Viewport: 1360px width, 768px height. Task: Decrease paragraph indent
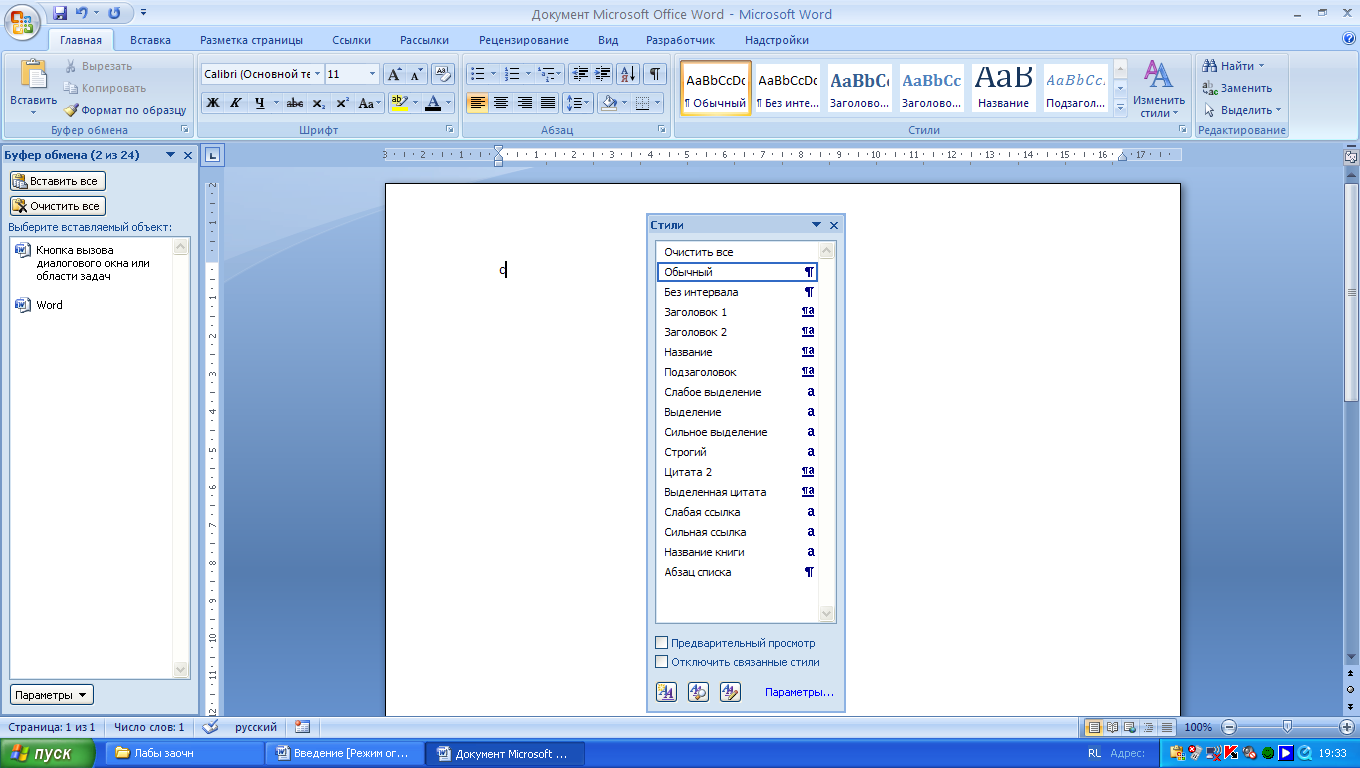tap(580, 74)
